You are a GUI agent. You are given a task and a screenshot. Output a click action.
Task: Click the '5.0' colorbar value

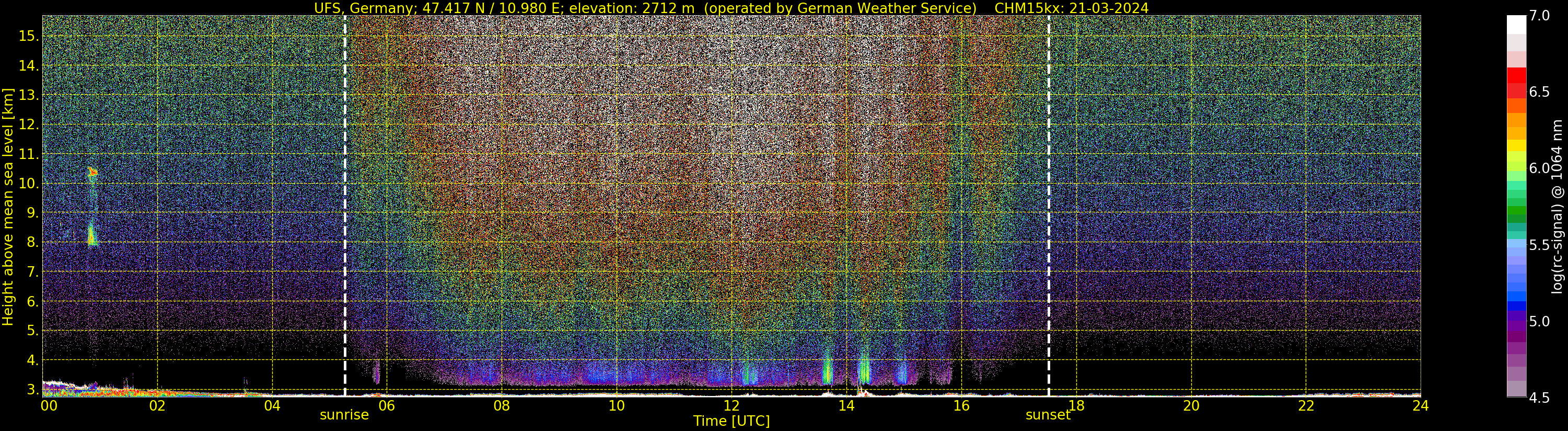[1539, 321]
